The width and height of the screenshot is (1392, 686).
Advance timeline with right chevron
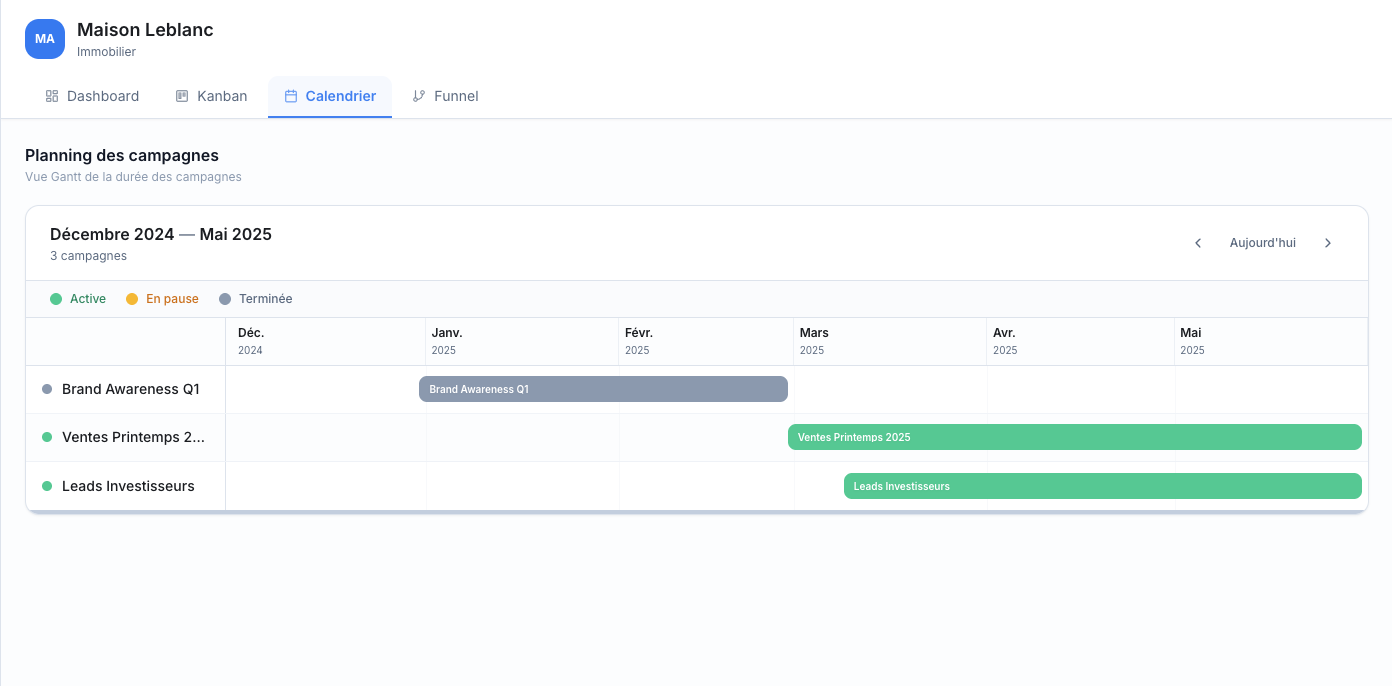pos(1328,243)
